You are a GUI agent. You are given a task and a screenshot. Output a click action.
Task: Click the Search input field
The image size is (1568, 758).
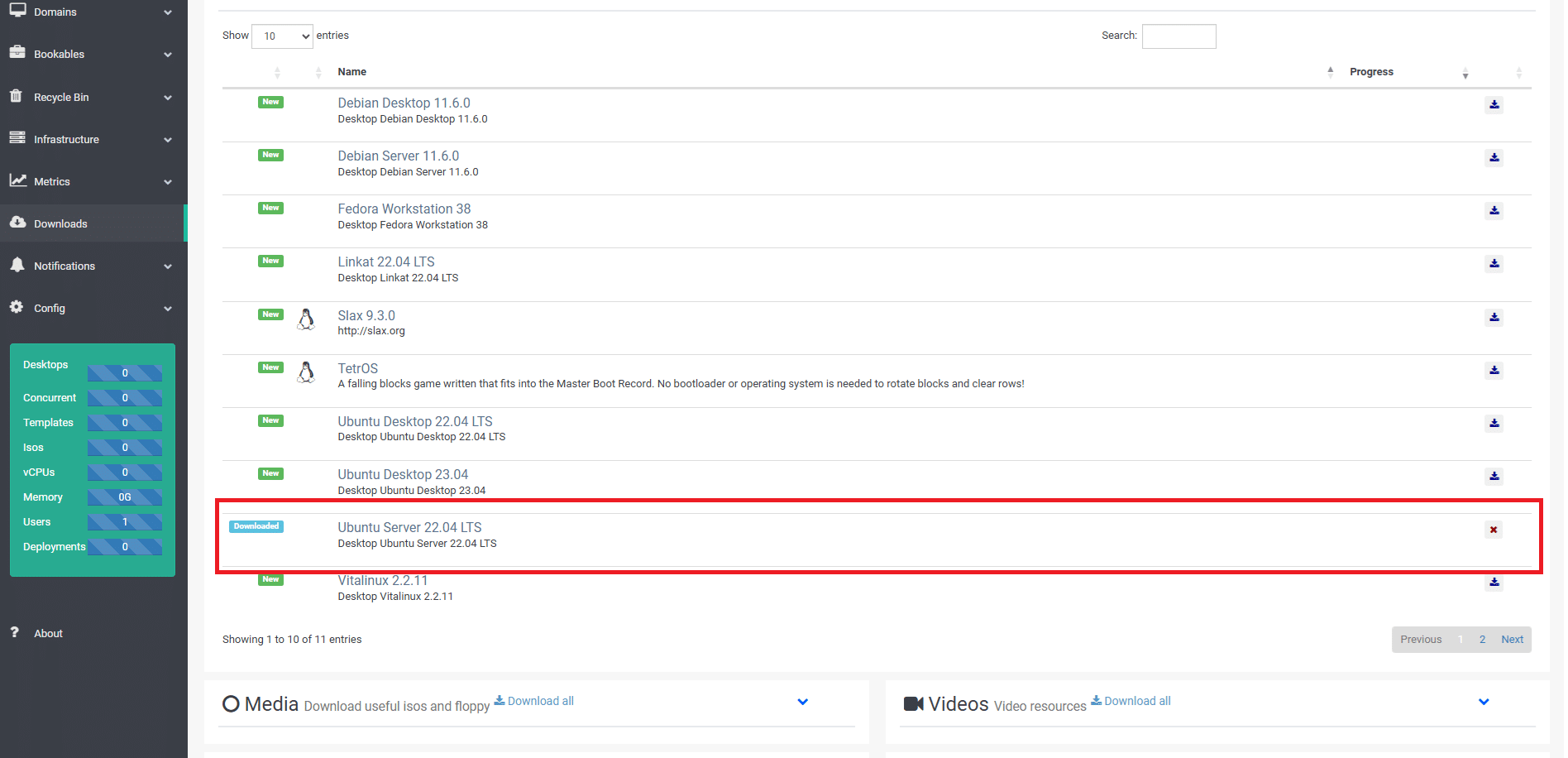tap(1178, 36)
